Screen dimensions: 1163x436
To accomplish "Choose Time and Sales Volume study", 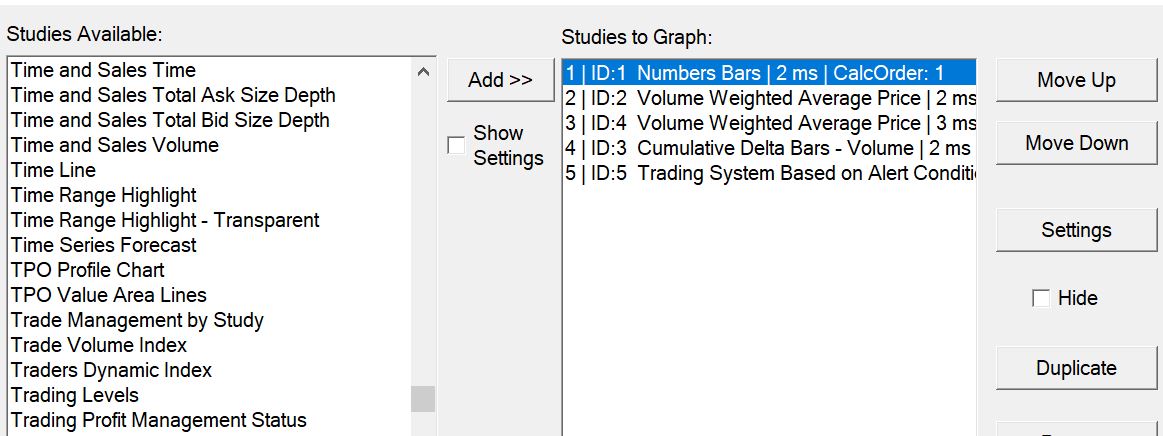I will coord(115,145).
